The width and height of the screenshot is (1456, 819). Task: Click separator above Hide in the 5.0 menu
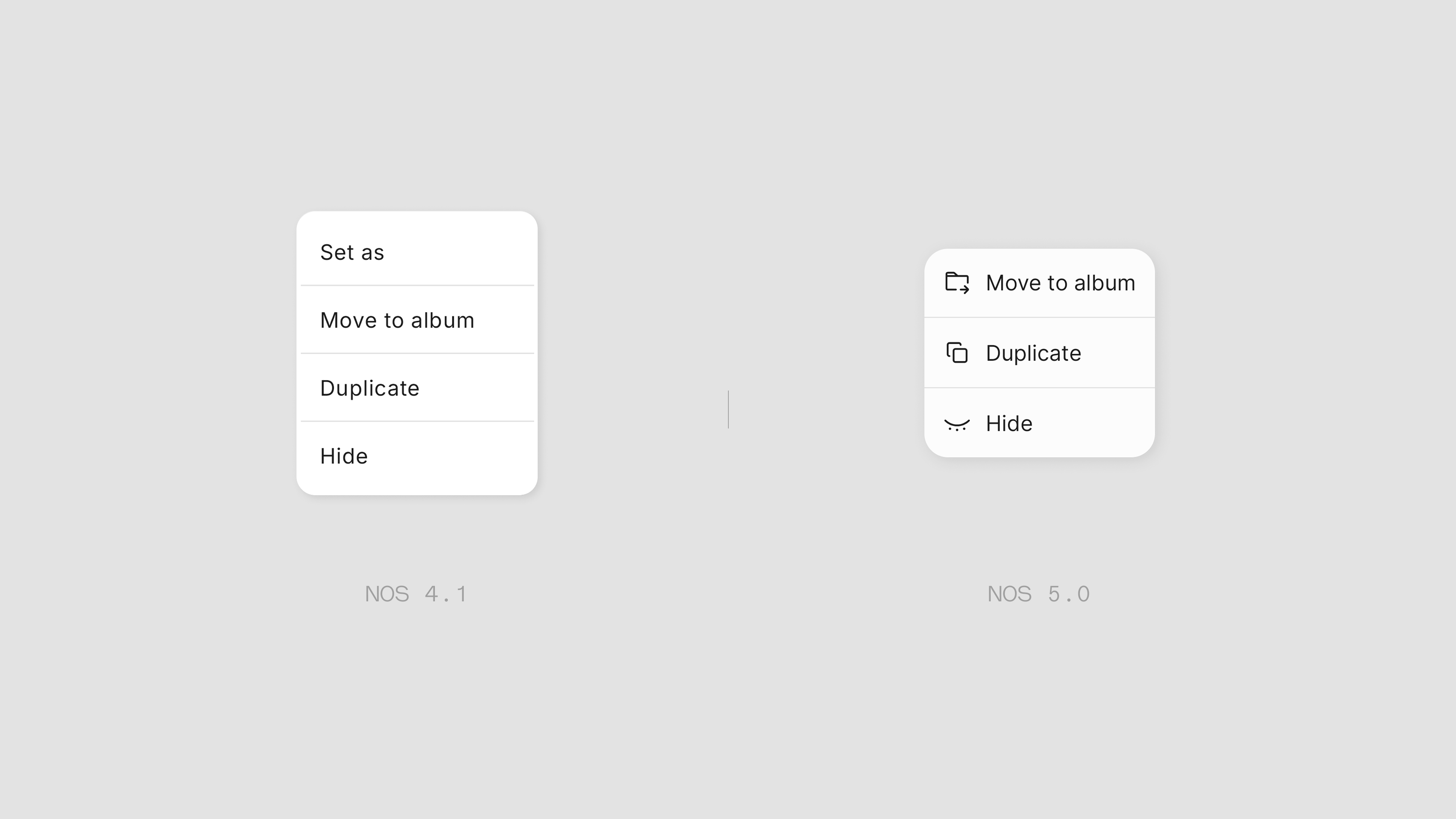(x=1039, y=388)
